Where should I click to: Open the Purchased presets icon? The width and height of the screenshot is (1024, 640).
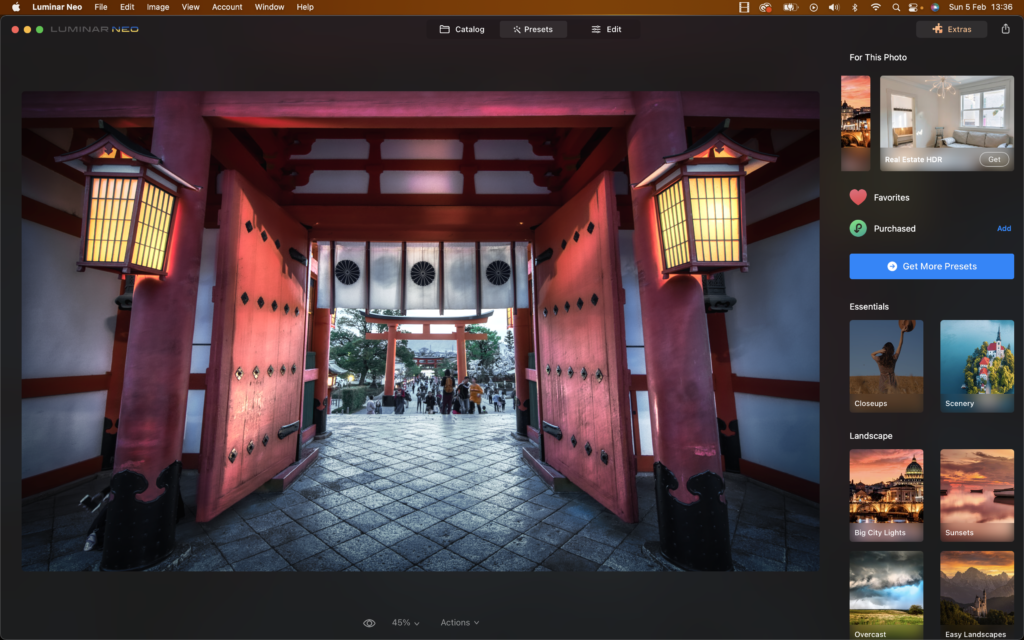[x=858, y=229]
